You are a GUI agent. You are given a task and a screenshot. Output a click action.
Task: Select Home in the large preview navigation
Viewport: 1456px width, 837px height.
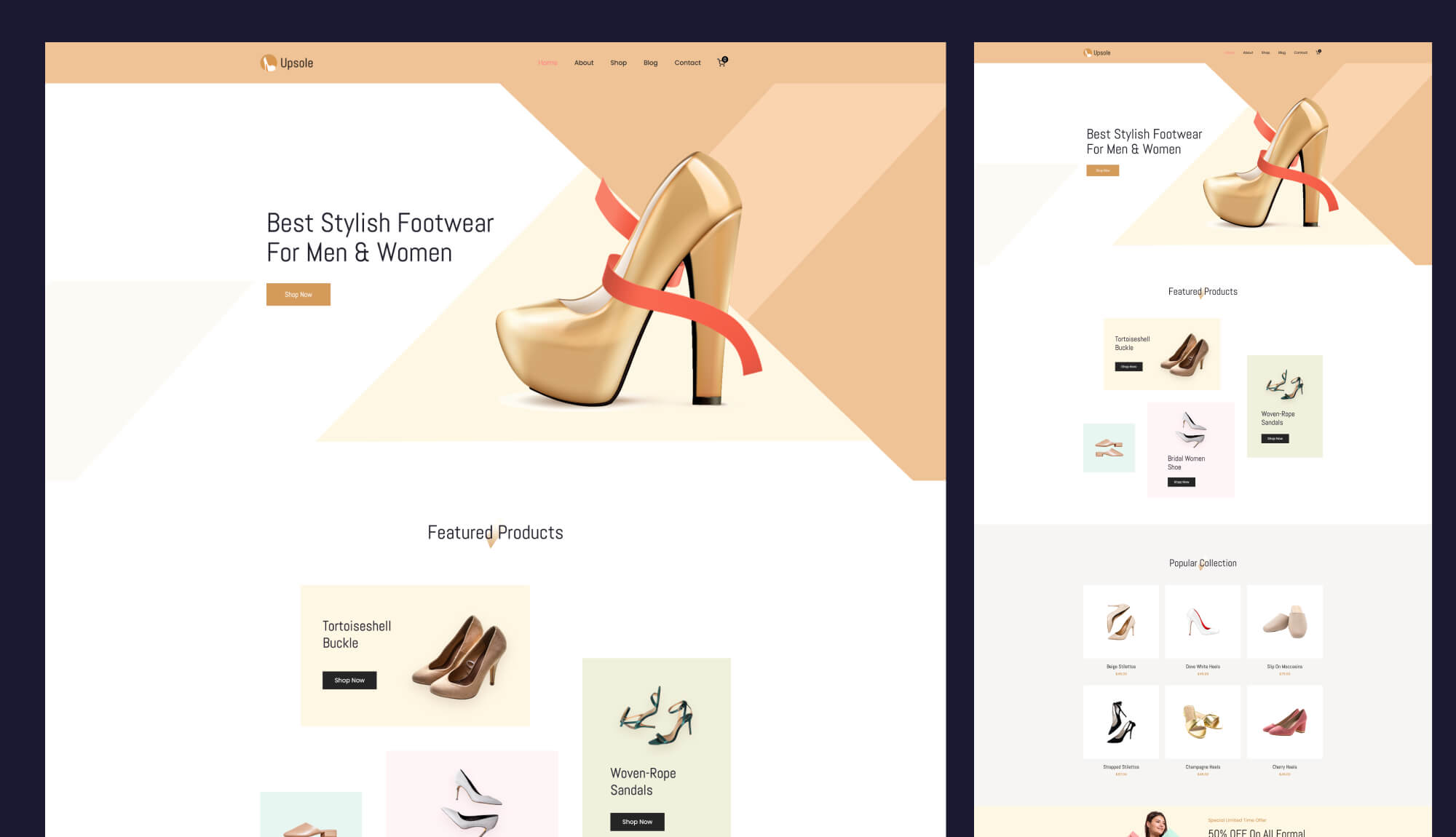tap(547, 63)
